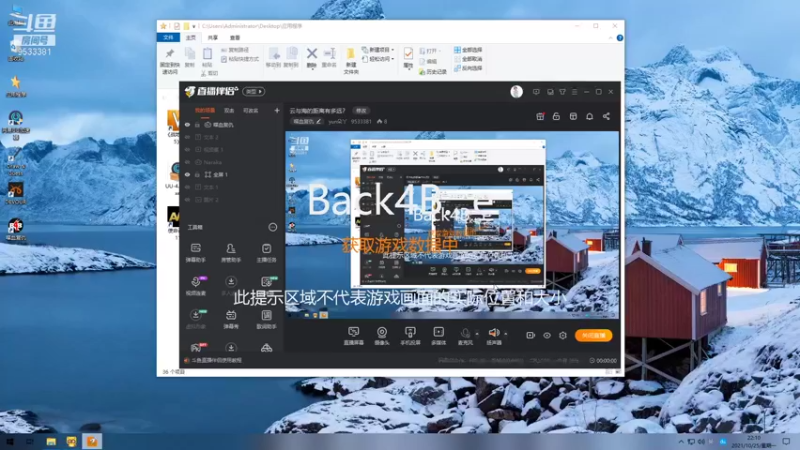Edit the category tag with pencil icon

307,121
